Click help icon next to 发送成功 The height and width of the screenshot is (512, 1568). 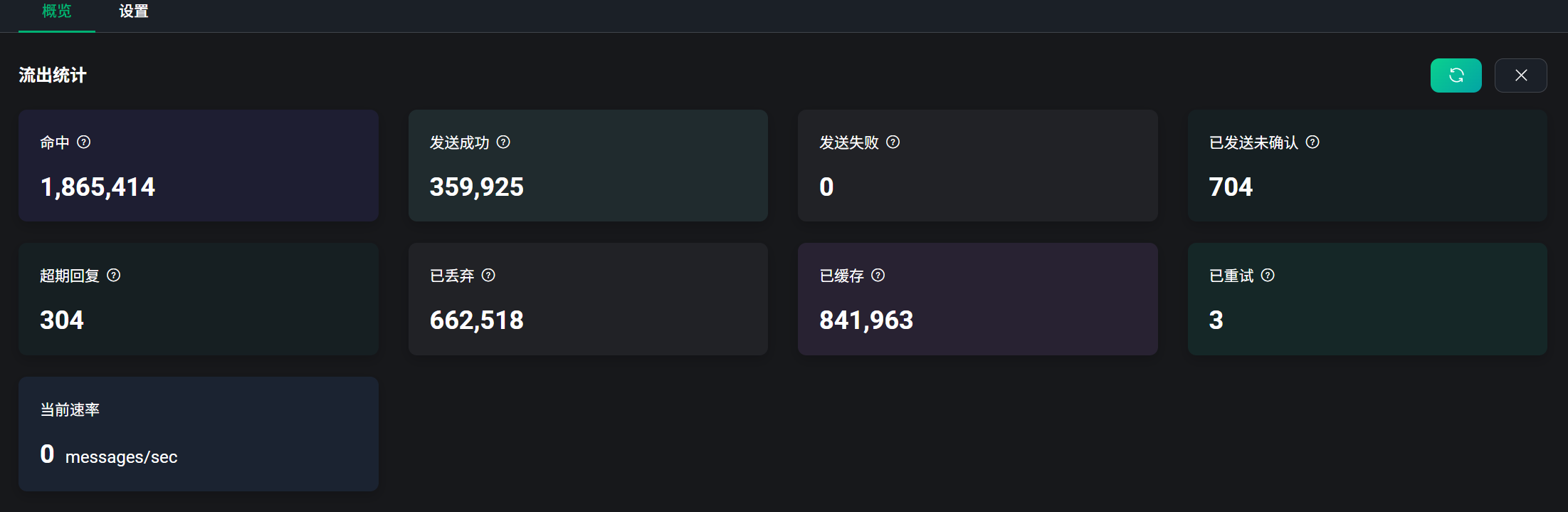tap(503, 142)
